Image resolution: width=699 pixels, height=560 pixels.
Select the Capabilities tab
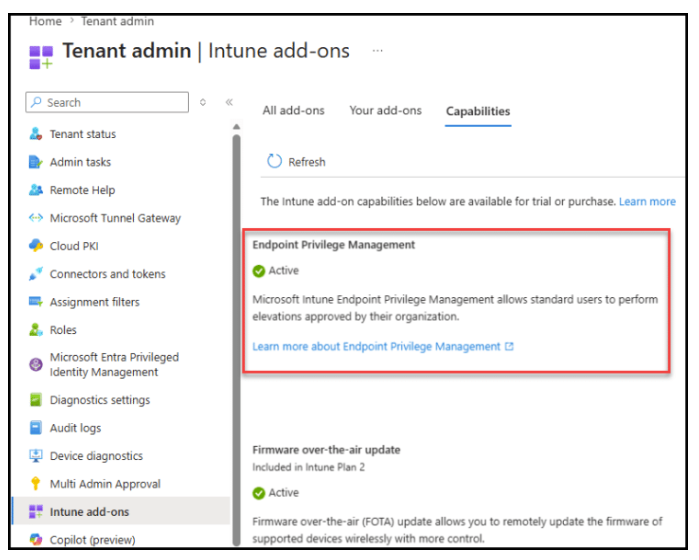(x=478, y=111)
